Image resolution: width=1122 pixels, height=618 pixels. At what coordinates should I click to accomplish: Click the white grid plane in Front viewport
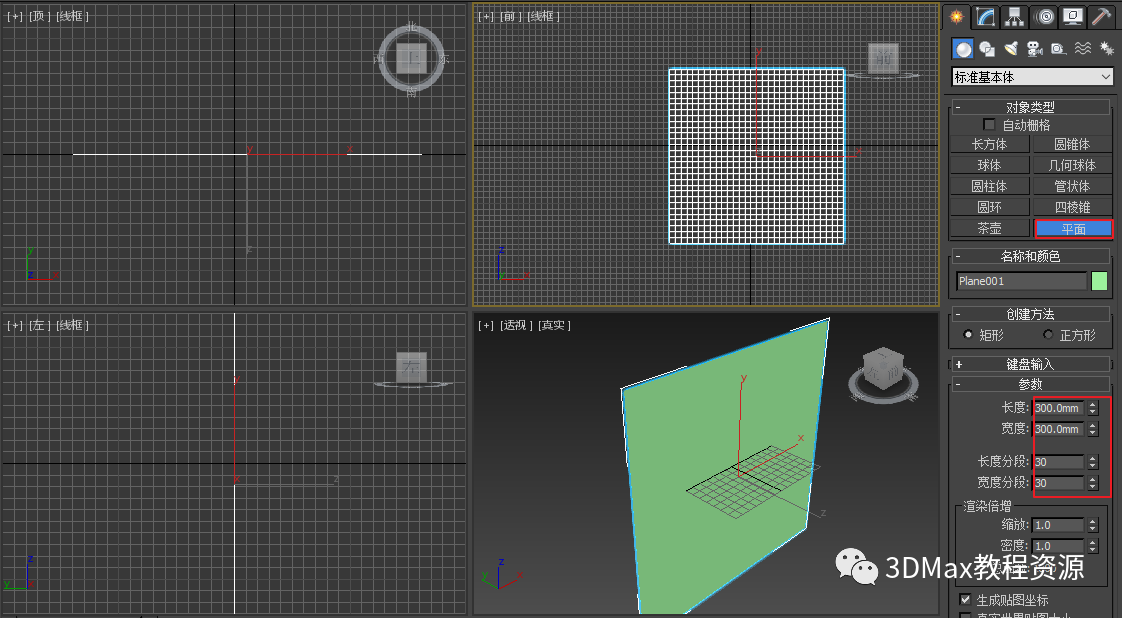[x=756, y=156]
